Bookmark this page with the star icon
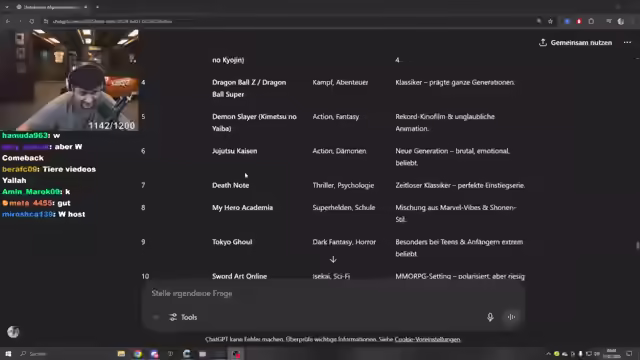The image size is (640, 360). [550, 21]
